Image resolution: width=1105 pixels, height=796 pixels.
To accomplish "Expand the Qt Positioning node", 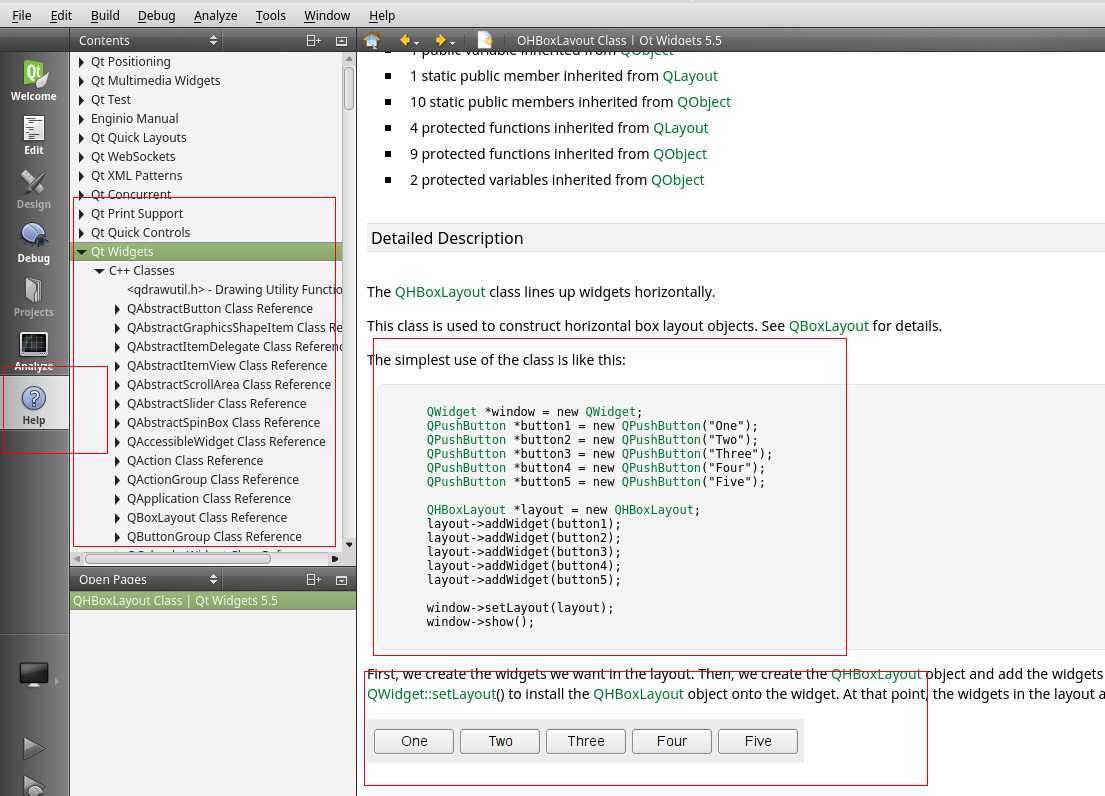I will (x=82, y=62).
